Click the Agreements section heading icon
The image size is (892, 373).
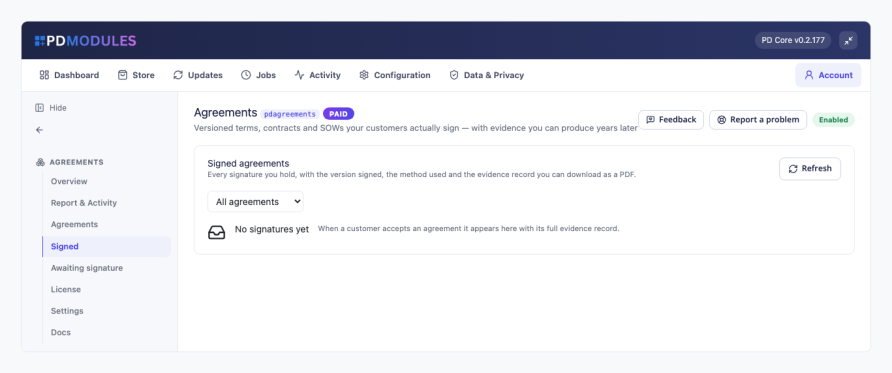[40, 162]
